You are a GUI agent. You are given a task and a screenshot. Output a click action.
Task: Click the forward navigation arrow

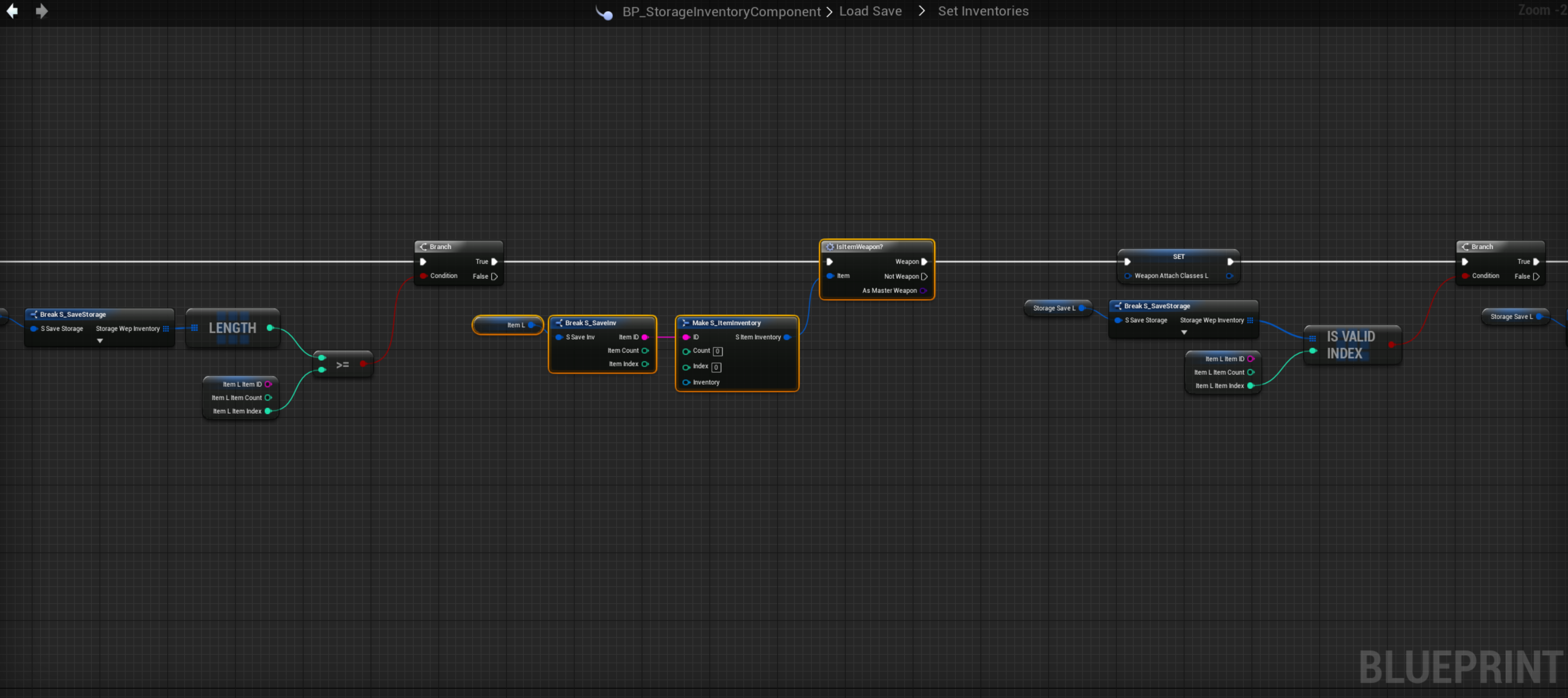point(41,11)
